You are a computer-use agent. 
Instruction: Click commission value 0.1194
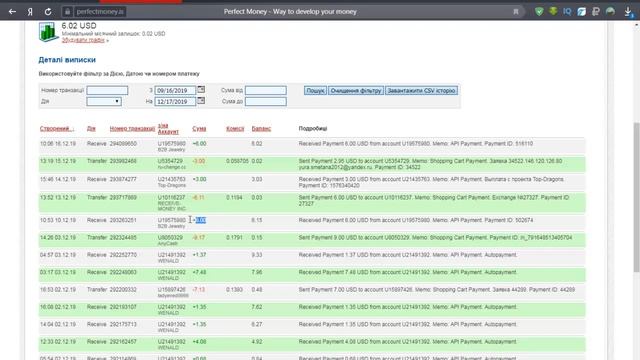pyautogui.click(x=234, y=198)
